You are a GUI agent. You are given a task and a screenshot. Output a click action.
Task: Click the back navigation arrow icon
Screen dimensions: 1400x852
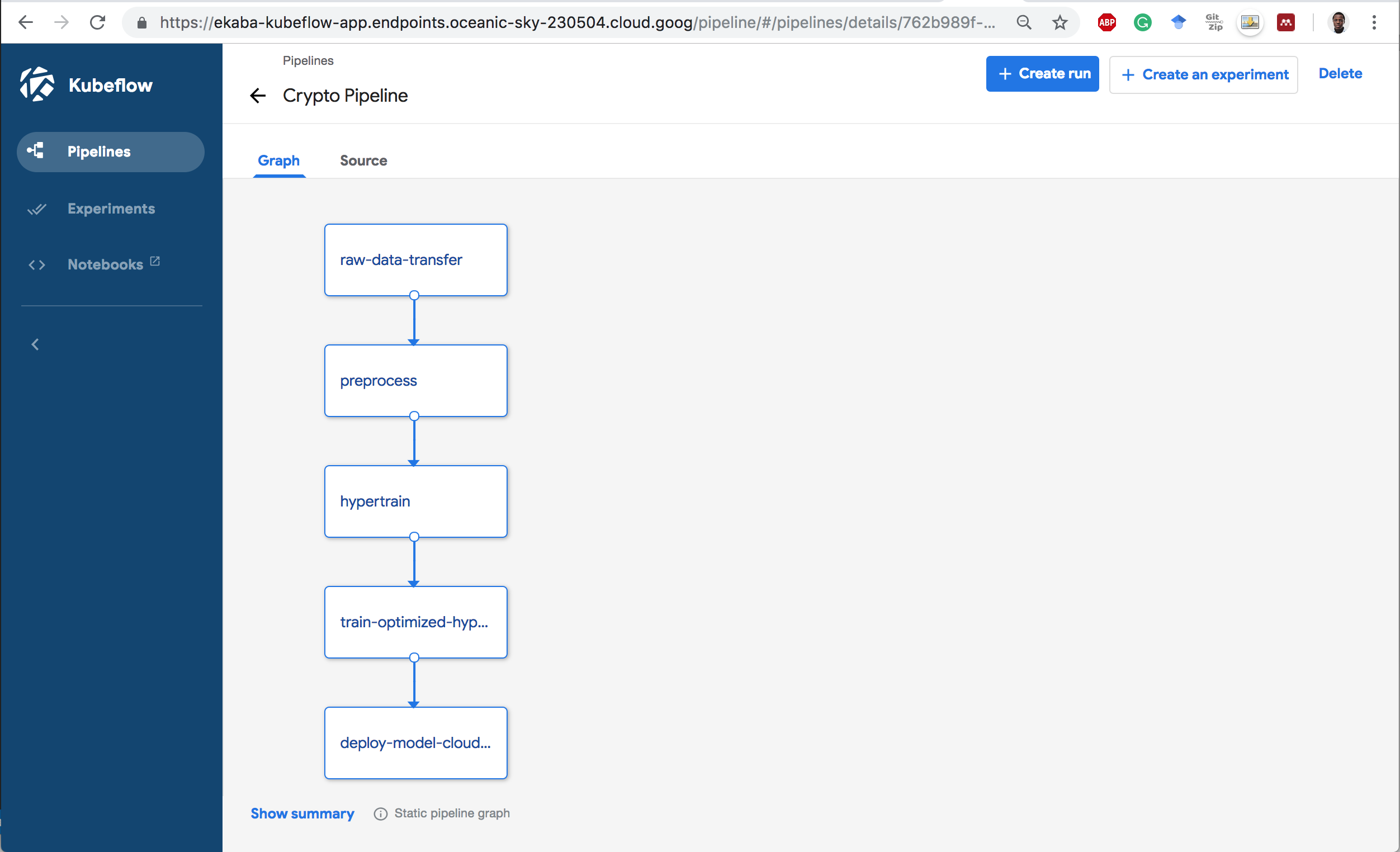pos(258,95)
